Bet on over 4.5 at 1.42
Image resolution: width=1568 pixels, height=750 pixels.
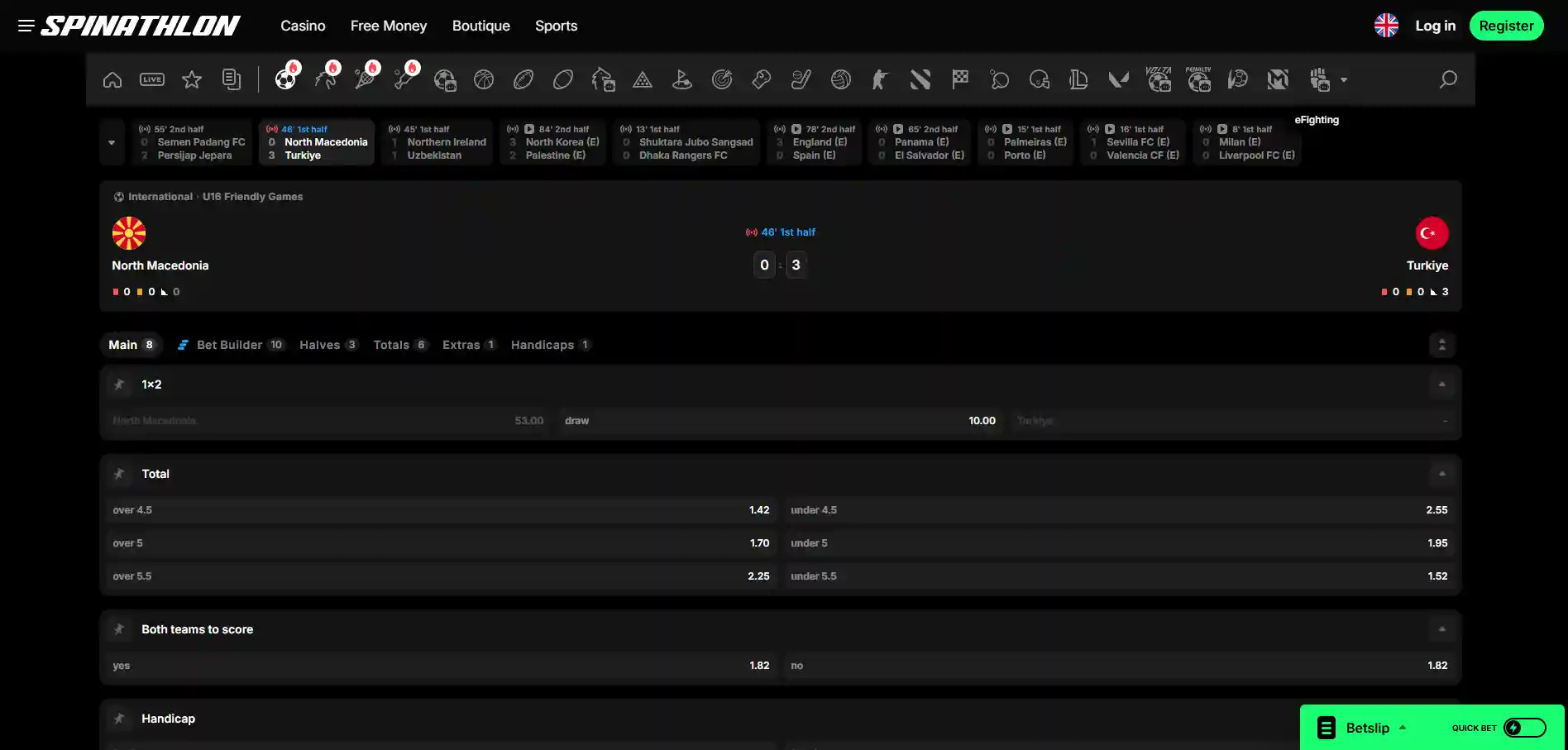[x=442, y=510]
